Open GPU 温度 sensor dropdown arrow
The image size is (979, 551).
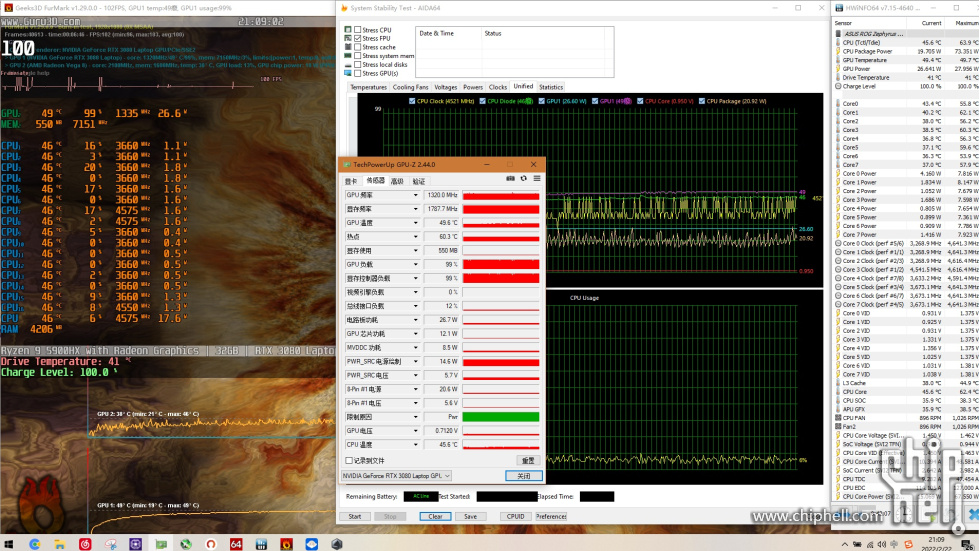416,223
